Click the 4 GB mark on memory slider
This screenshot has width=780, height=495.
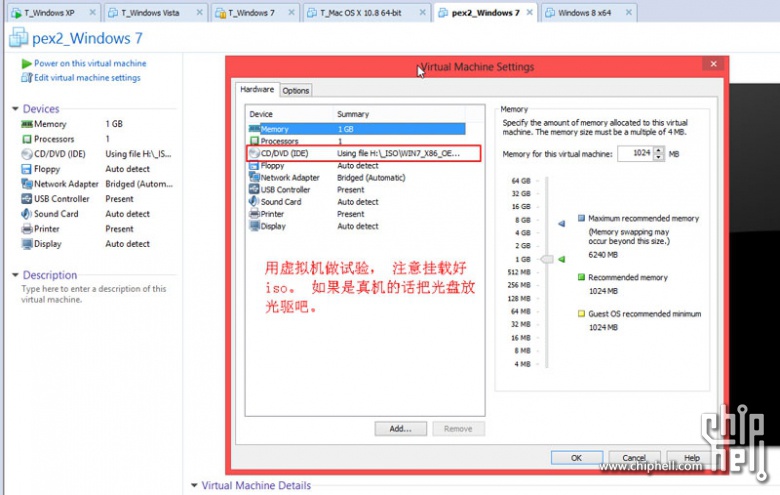click(x=522, y=233)
